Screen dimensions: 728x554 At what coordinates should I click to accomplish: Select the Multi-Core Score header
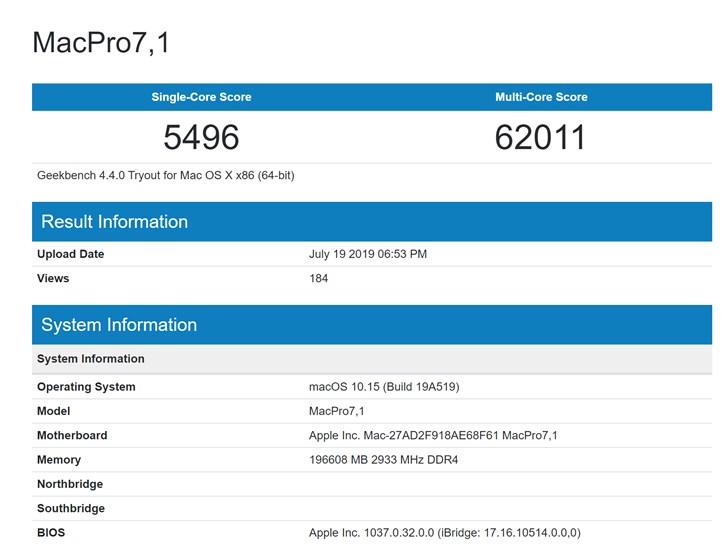click(x=541, y=97)
